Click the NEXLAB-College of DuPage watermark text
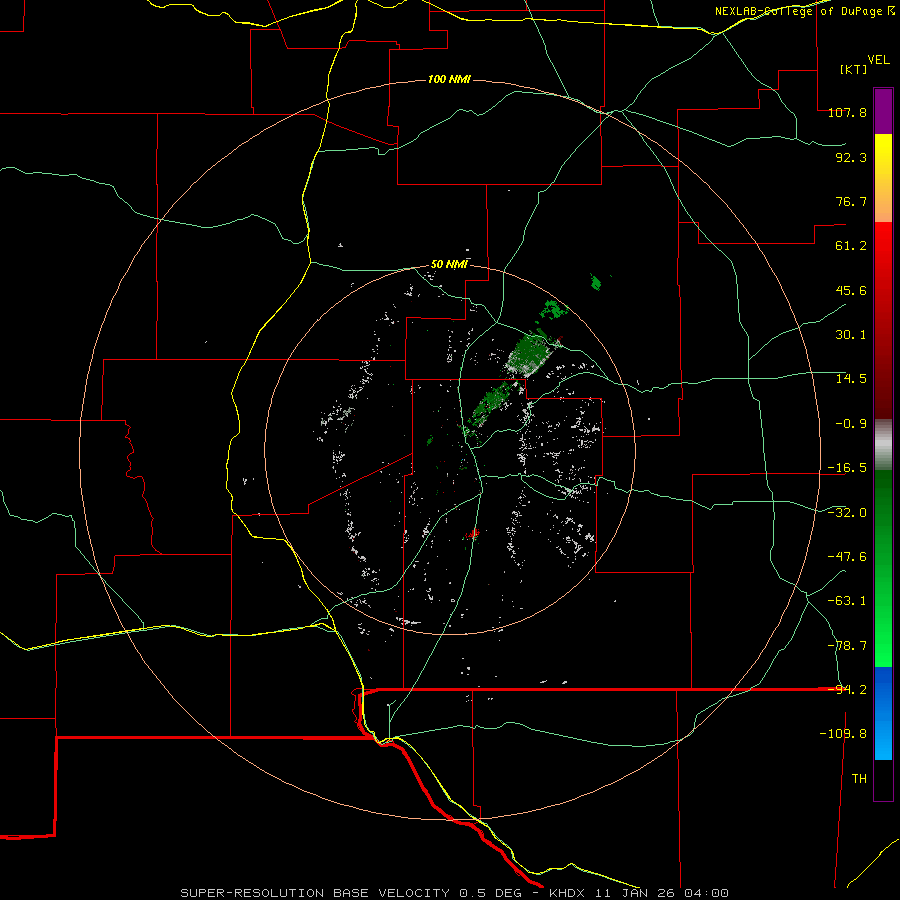This screenshot has width=900, height=900. pos(805,11)
